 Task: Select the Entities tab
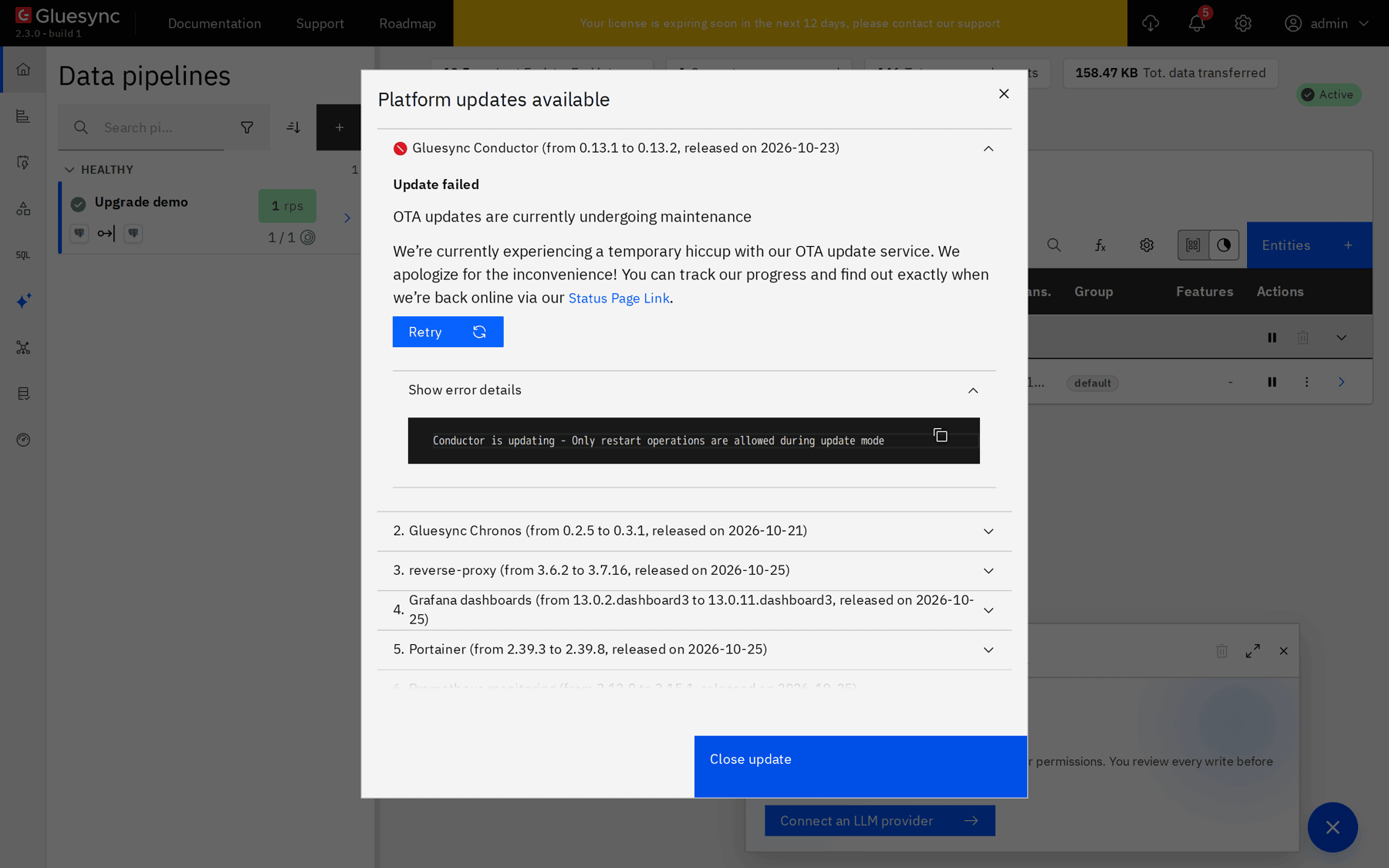(1310, 245)
